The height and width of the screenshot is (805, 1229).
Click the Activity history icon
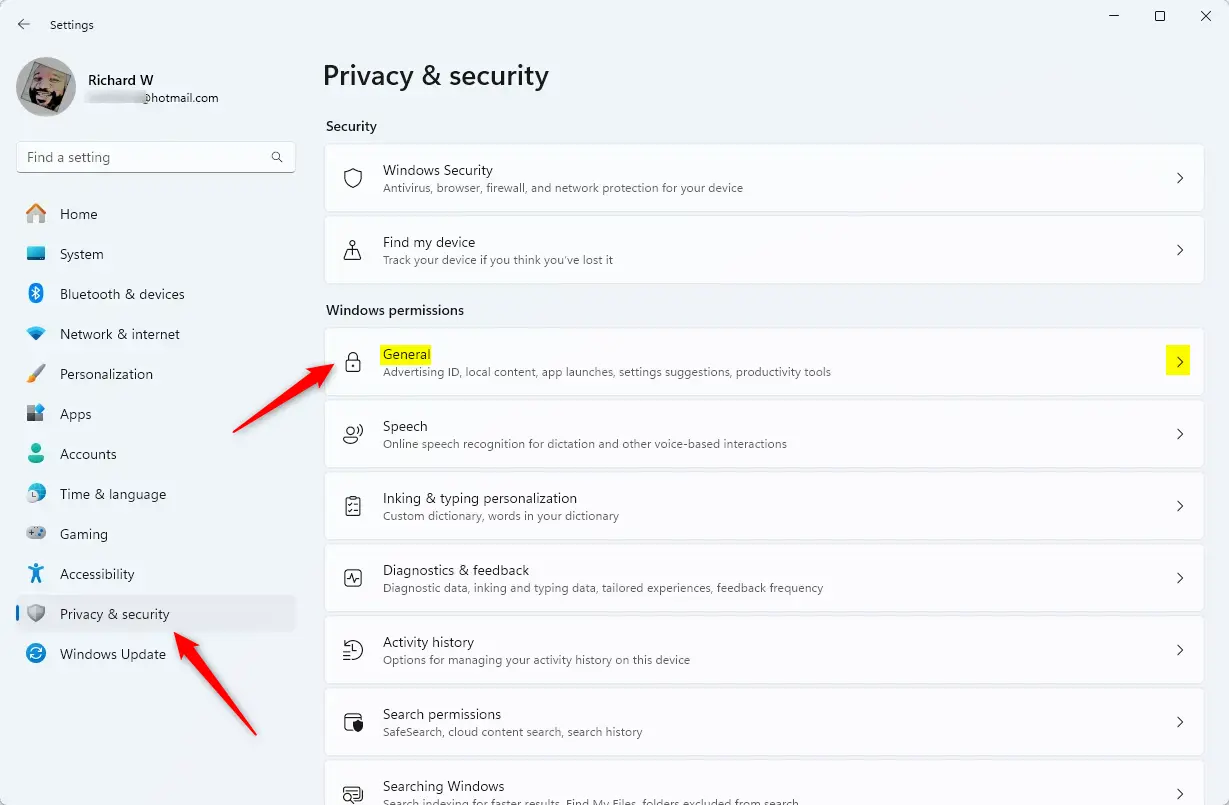tap(353, 650)
